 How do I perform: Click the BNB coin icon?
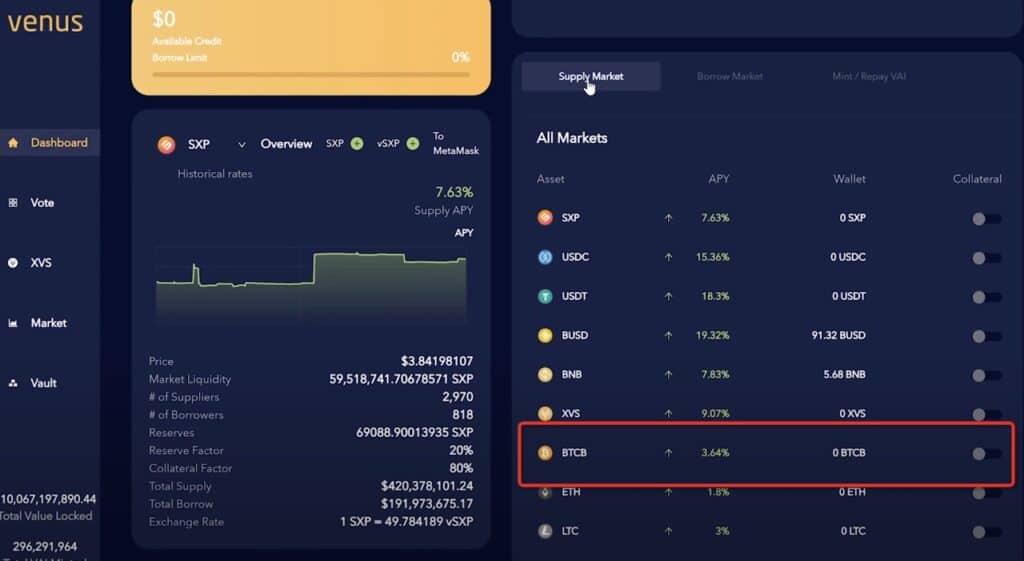click(x=545, y=375)
